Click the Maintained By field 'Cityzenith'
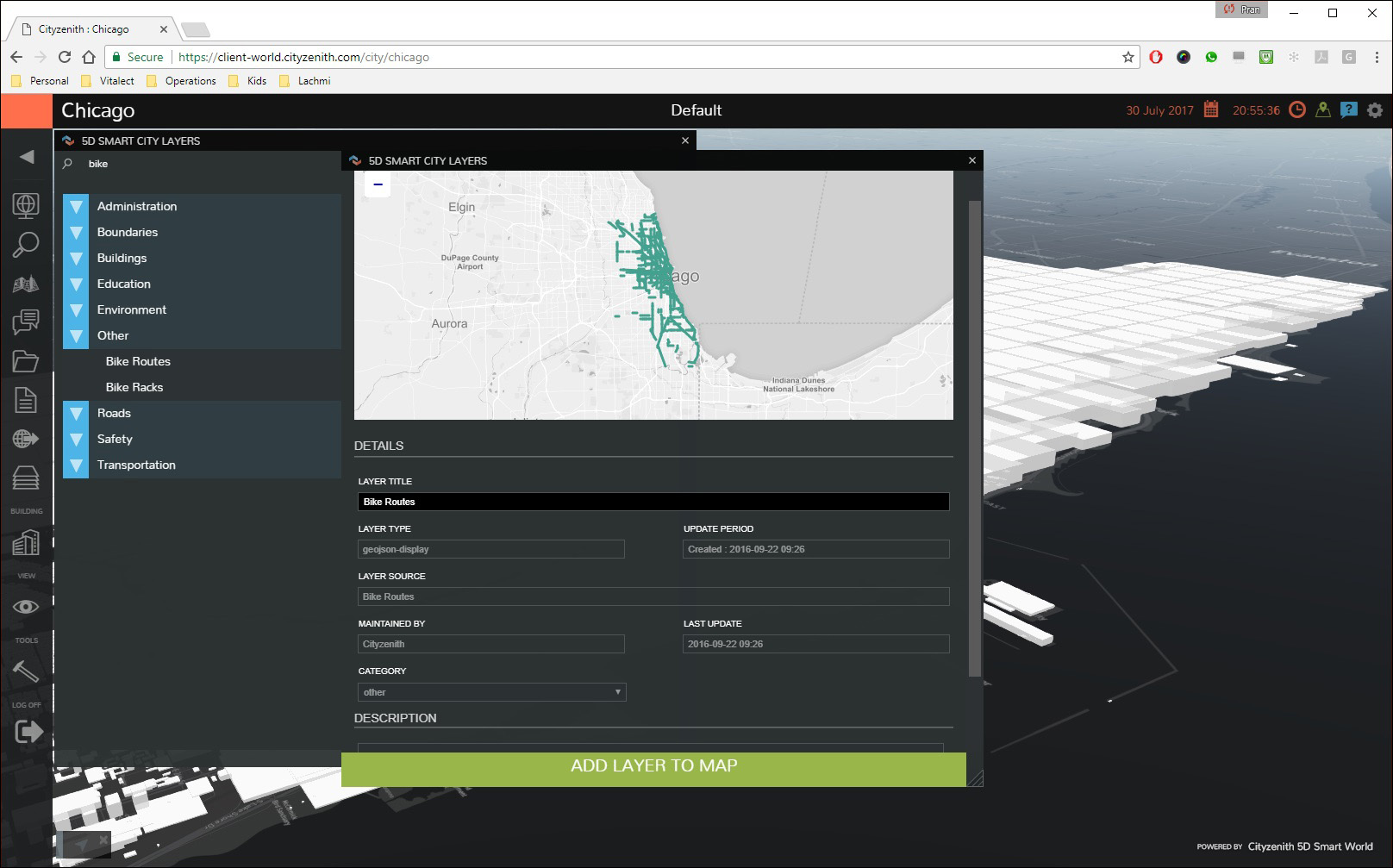This screenshot has width=1393, height=868. coord(491,644)
